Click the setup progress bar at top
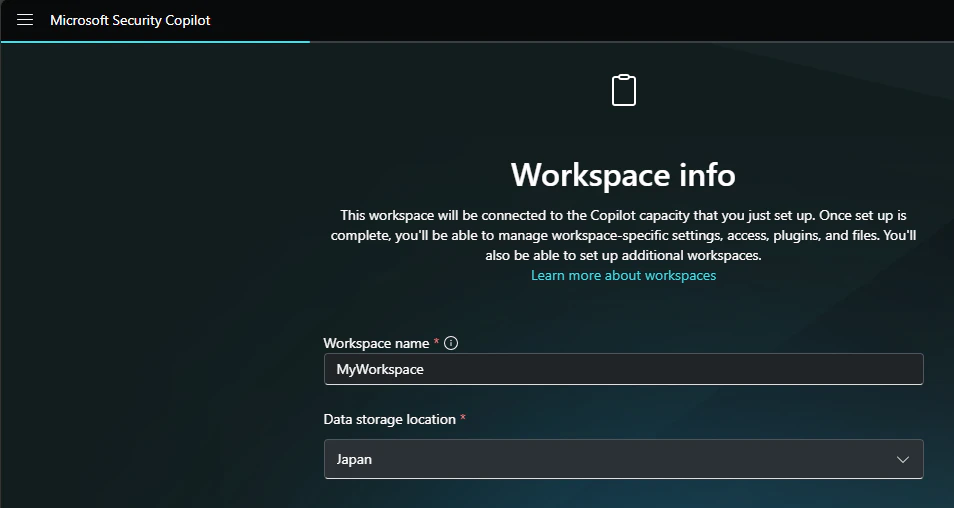This screenshot has width=954, height=508. 477,41
